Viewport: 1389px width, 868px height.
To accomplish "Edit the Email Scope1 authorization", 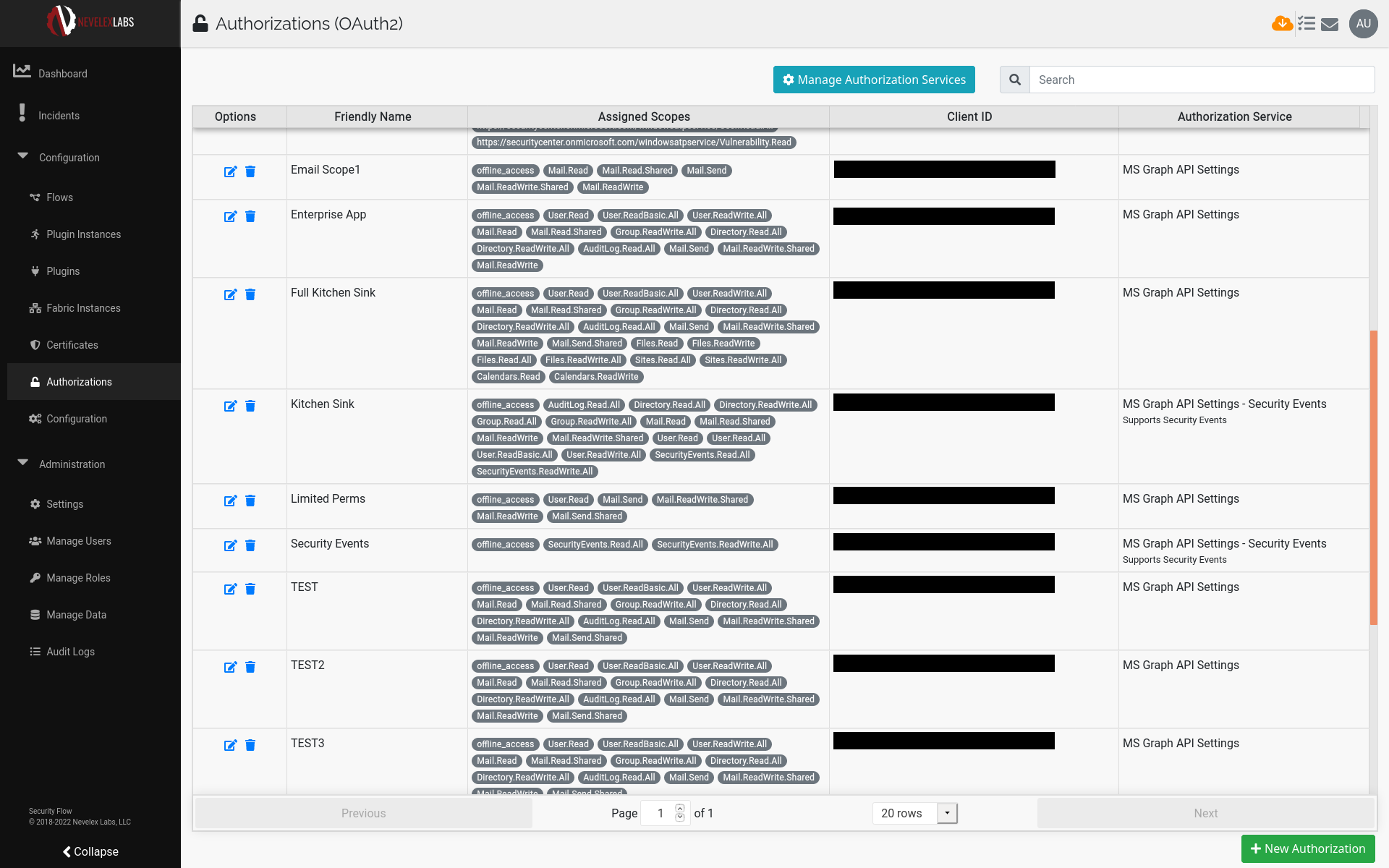I will 230,171.
